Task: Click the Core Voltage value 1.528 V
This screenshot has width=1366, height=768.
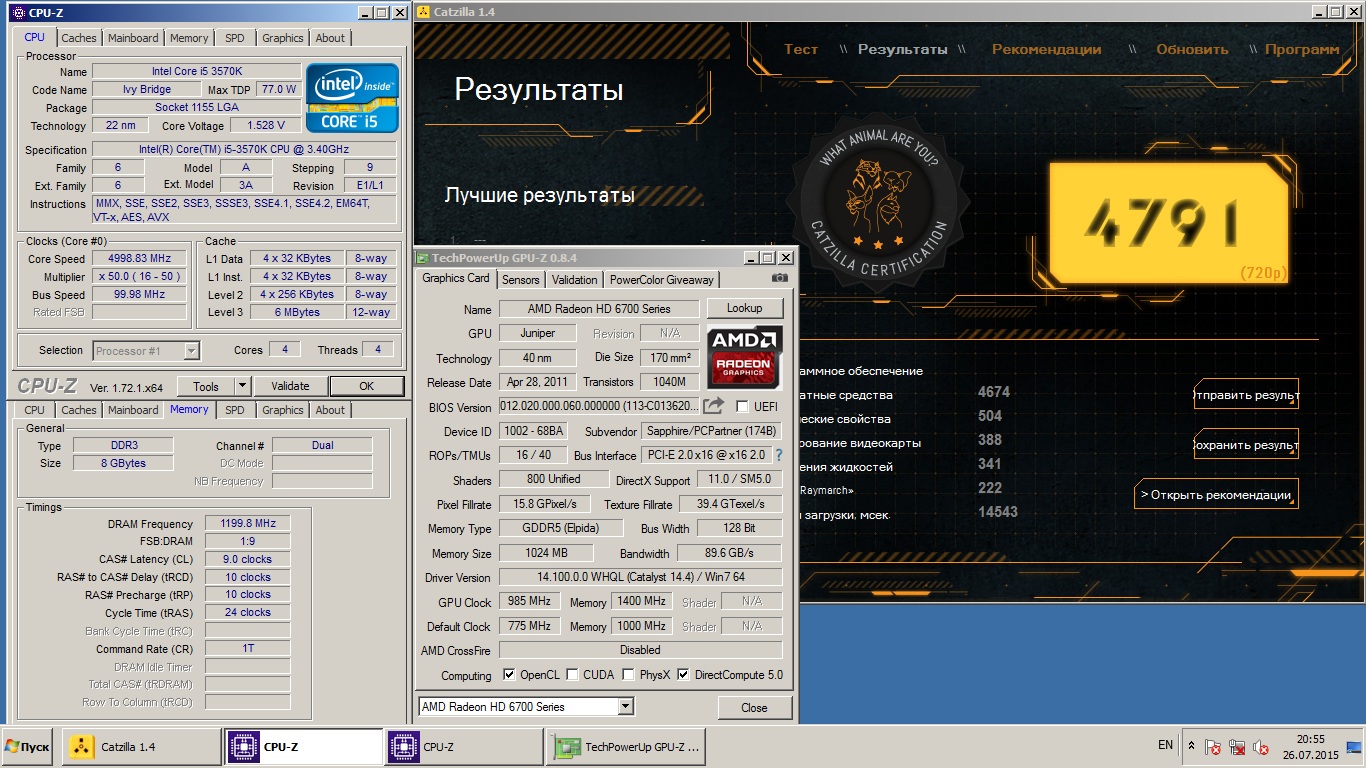Action: 265,125
